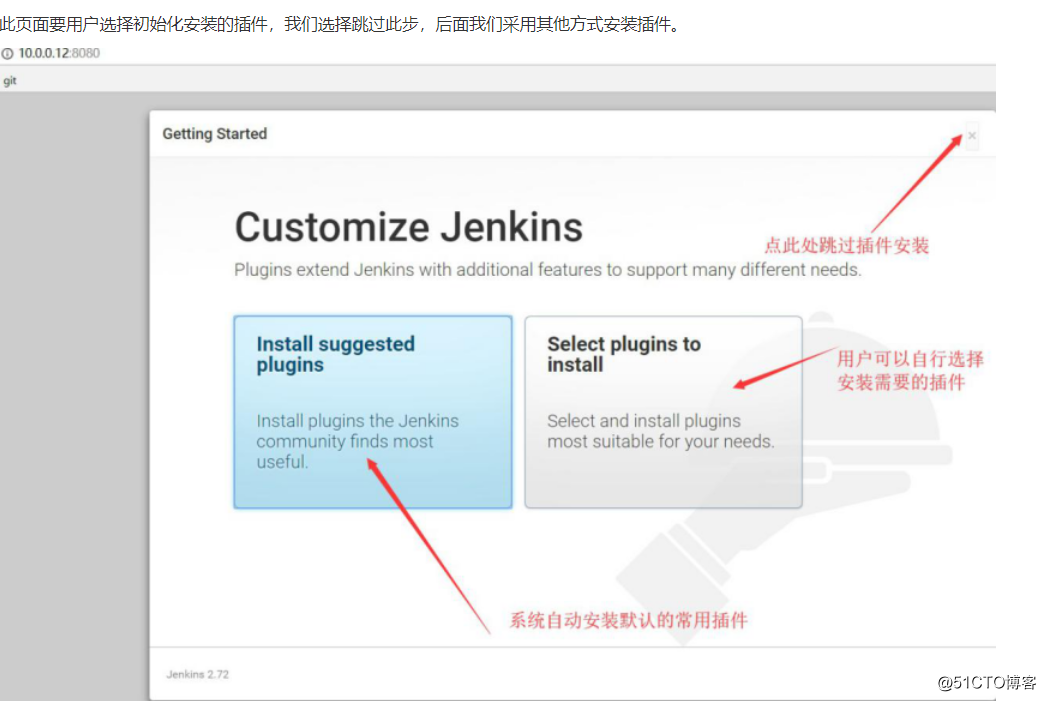Click the Select plugins to install card
Screen dimensions: 1046x701
tap(663, 412)
